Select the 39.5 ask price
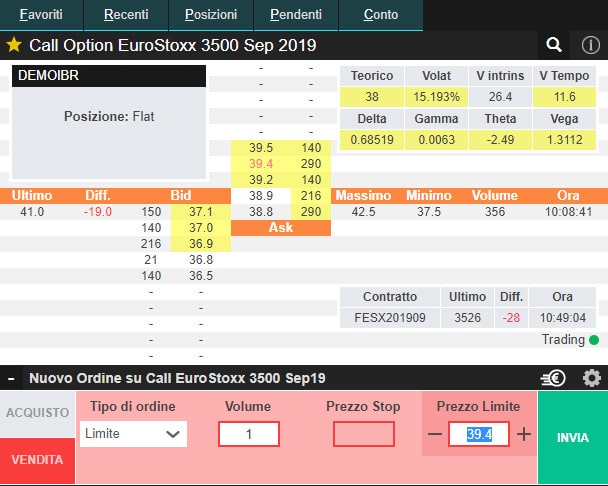This screenshot has width=608, height=486. click(261, 148)
